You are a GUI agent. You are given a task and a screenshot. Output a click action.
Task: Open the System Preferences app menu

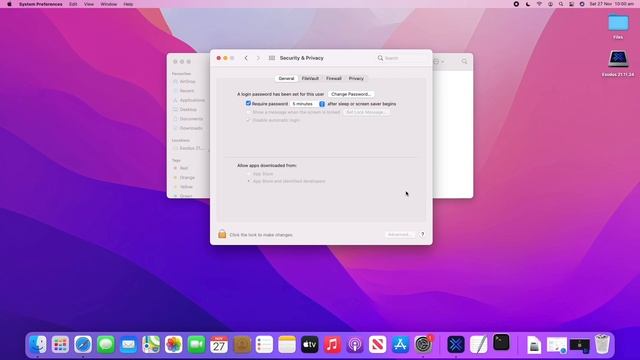tap(40, 4)
